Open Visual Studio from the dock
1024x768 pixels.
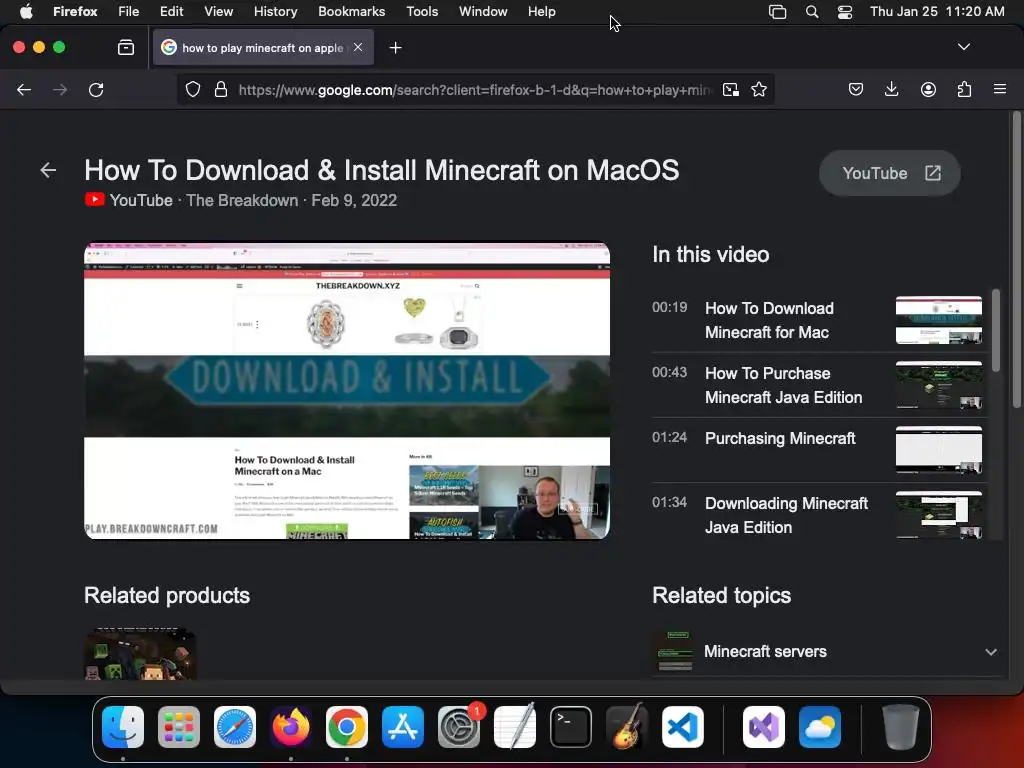click(x=764, y=727)
